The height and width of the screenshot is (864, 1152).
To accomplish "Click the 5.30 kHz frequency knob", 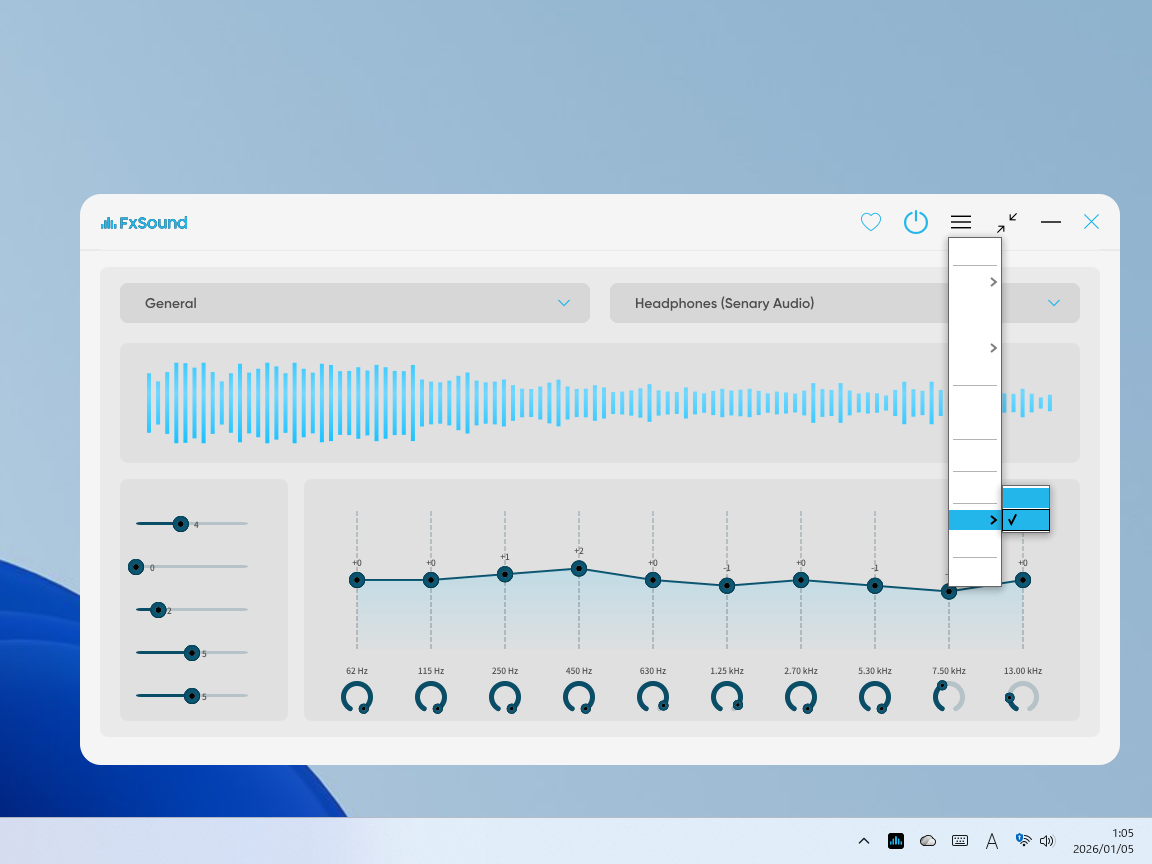I will point(875,697).
